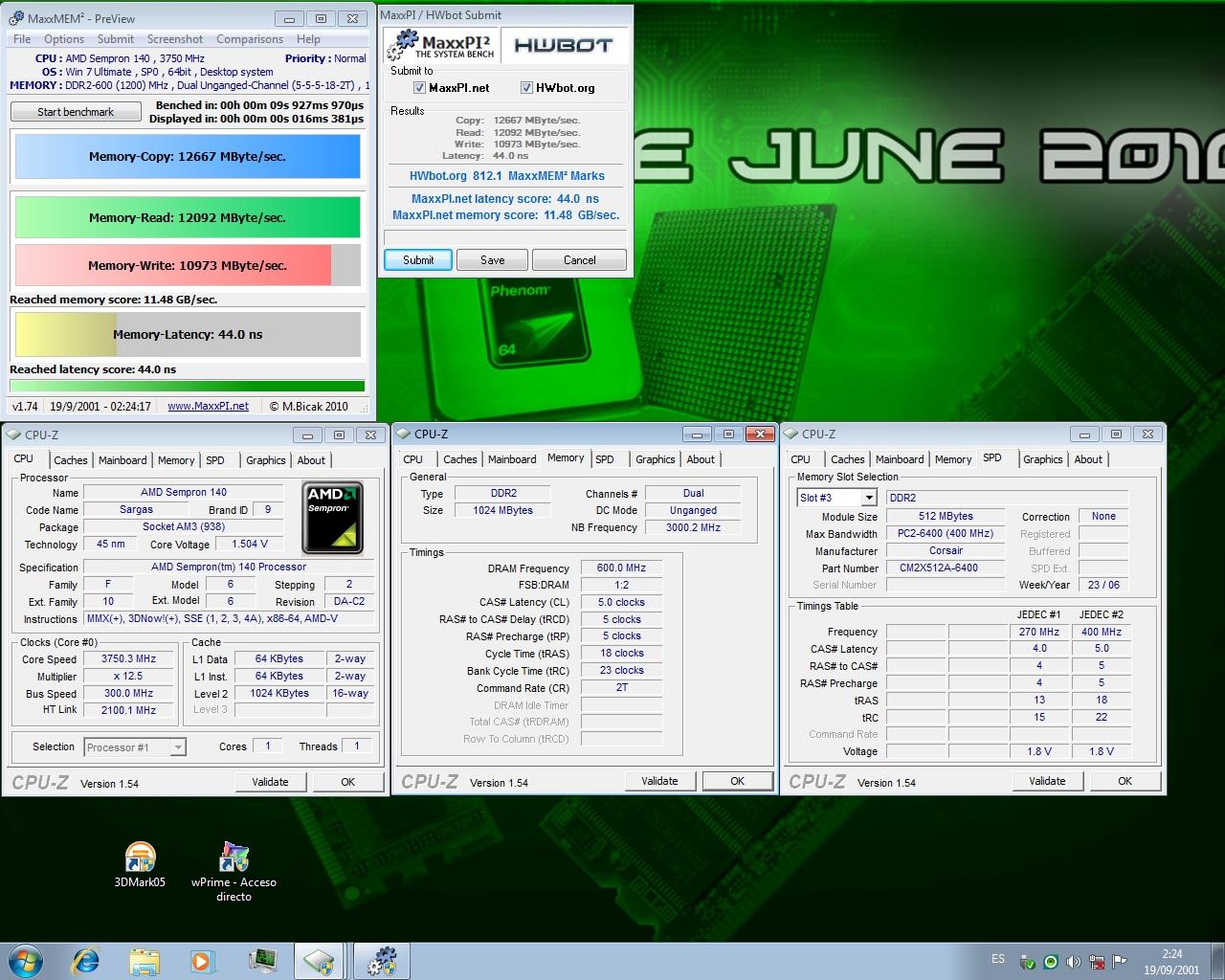
Task: Click Core Voltage 1.504 V value
Action: [250, 544]
